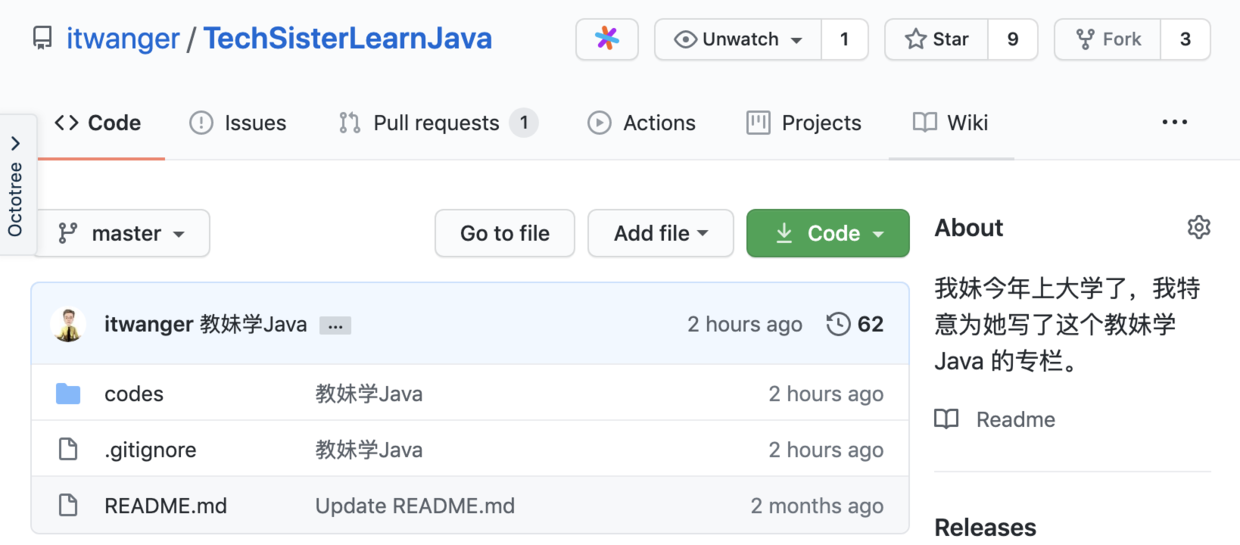Click the Go to file button

click(x=505, y=233)
